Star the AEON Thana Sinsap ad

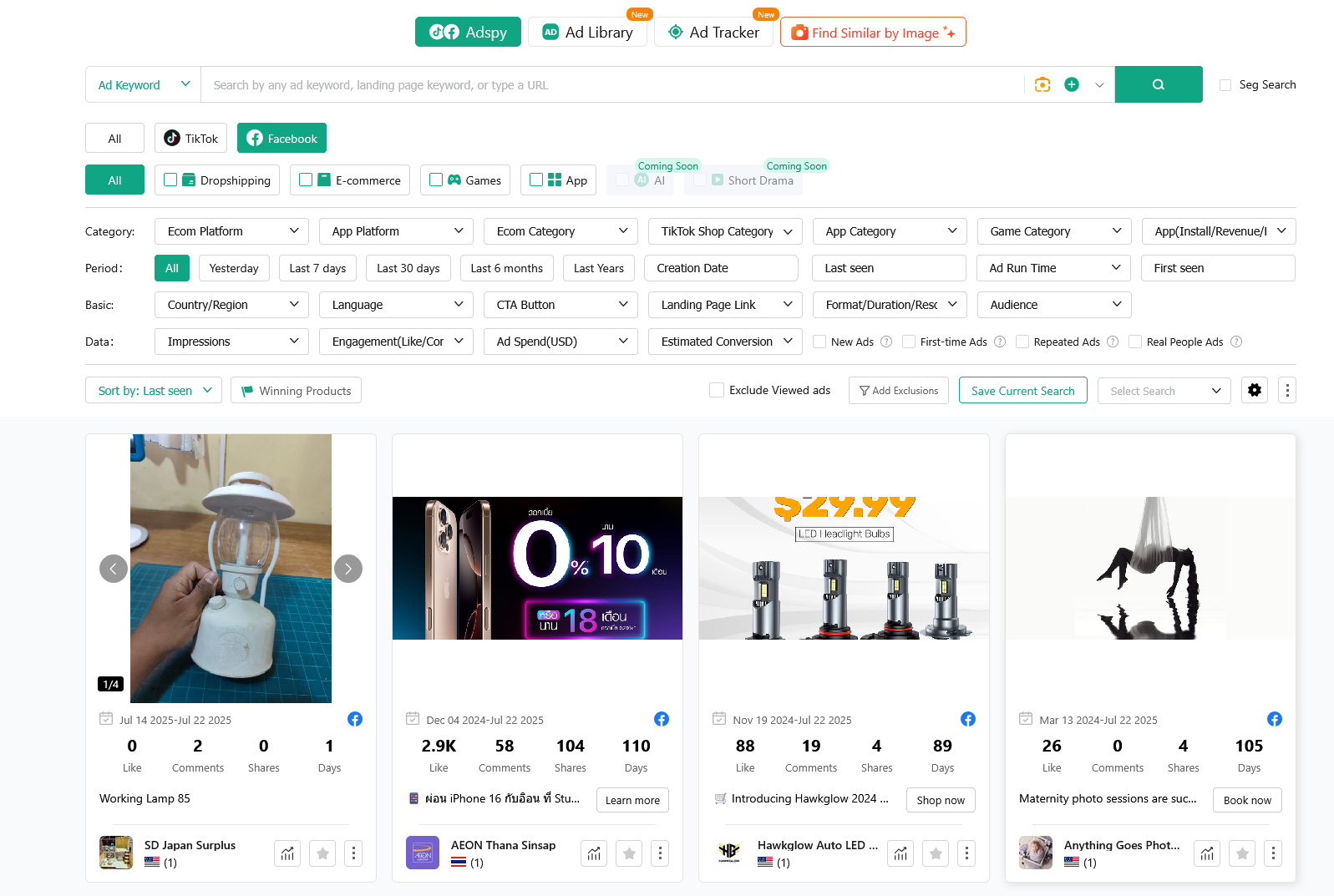click(629, 853)
